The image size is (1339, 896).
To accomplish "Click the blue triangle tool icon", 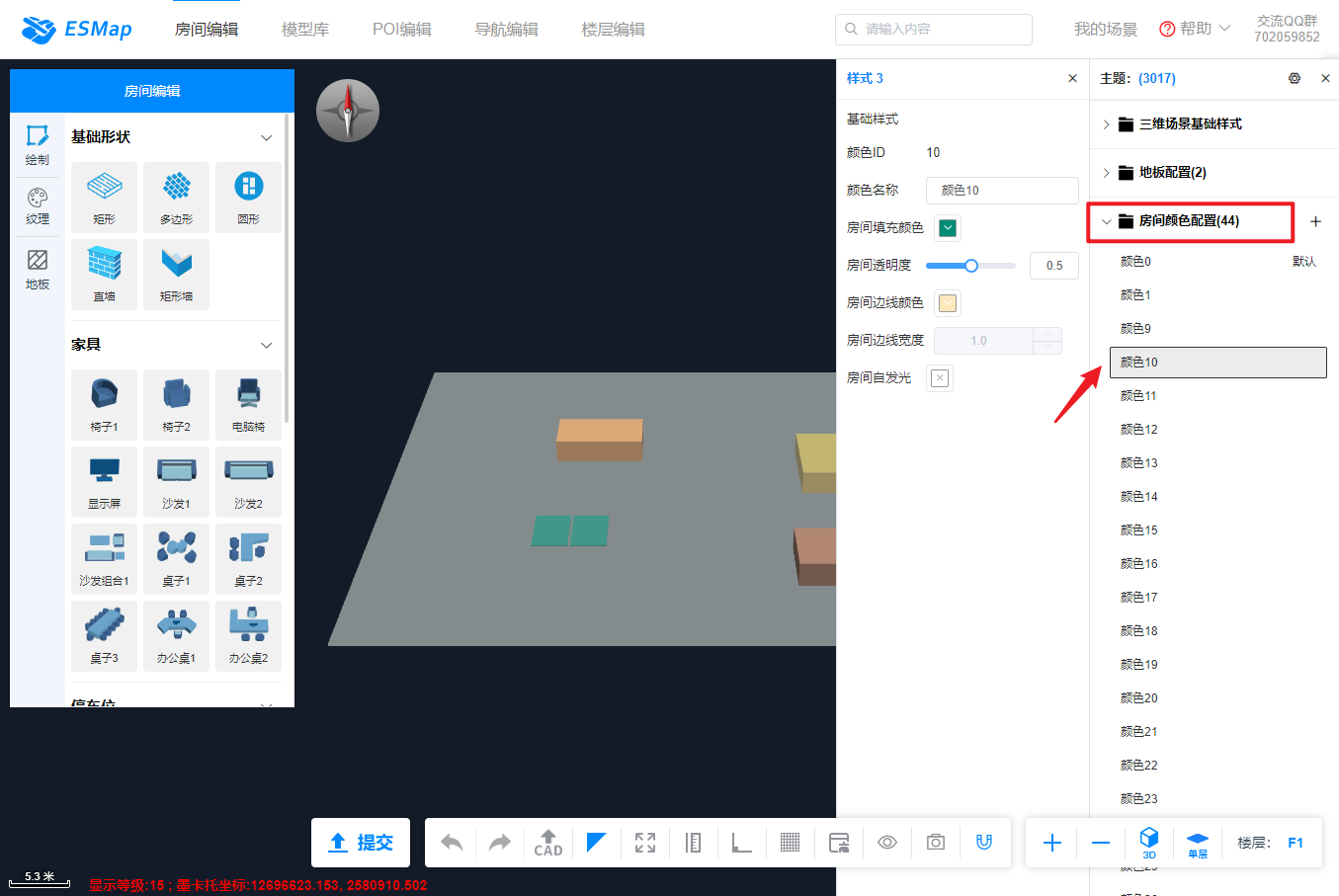I will click(596, 843).
